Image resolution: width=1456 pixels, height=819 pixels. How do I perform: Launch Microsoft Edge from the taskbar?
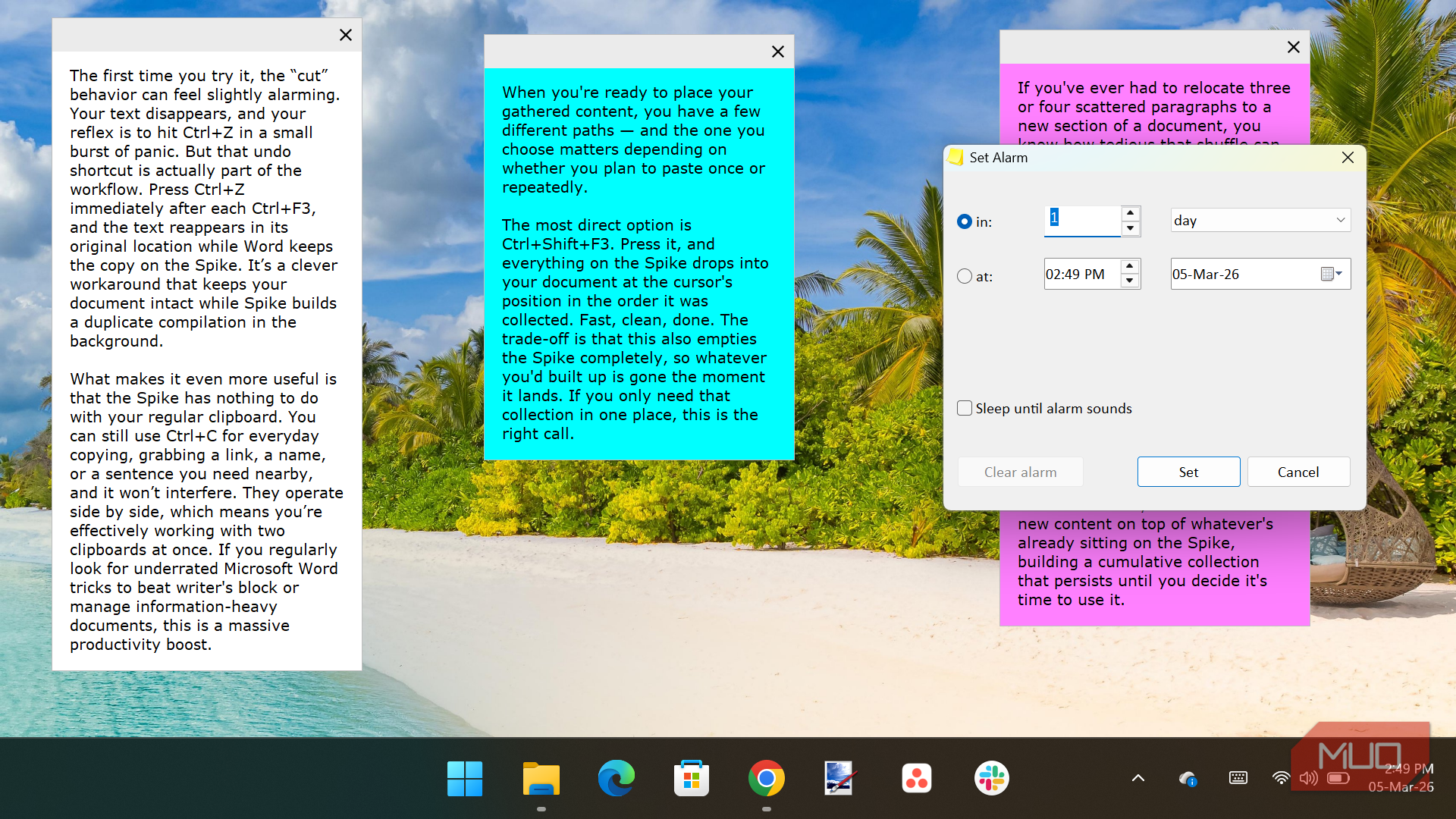coord(616,778)
